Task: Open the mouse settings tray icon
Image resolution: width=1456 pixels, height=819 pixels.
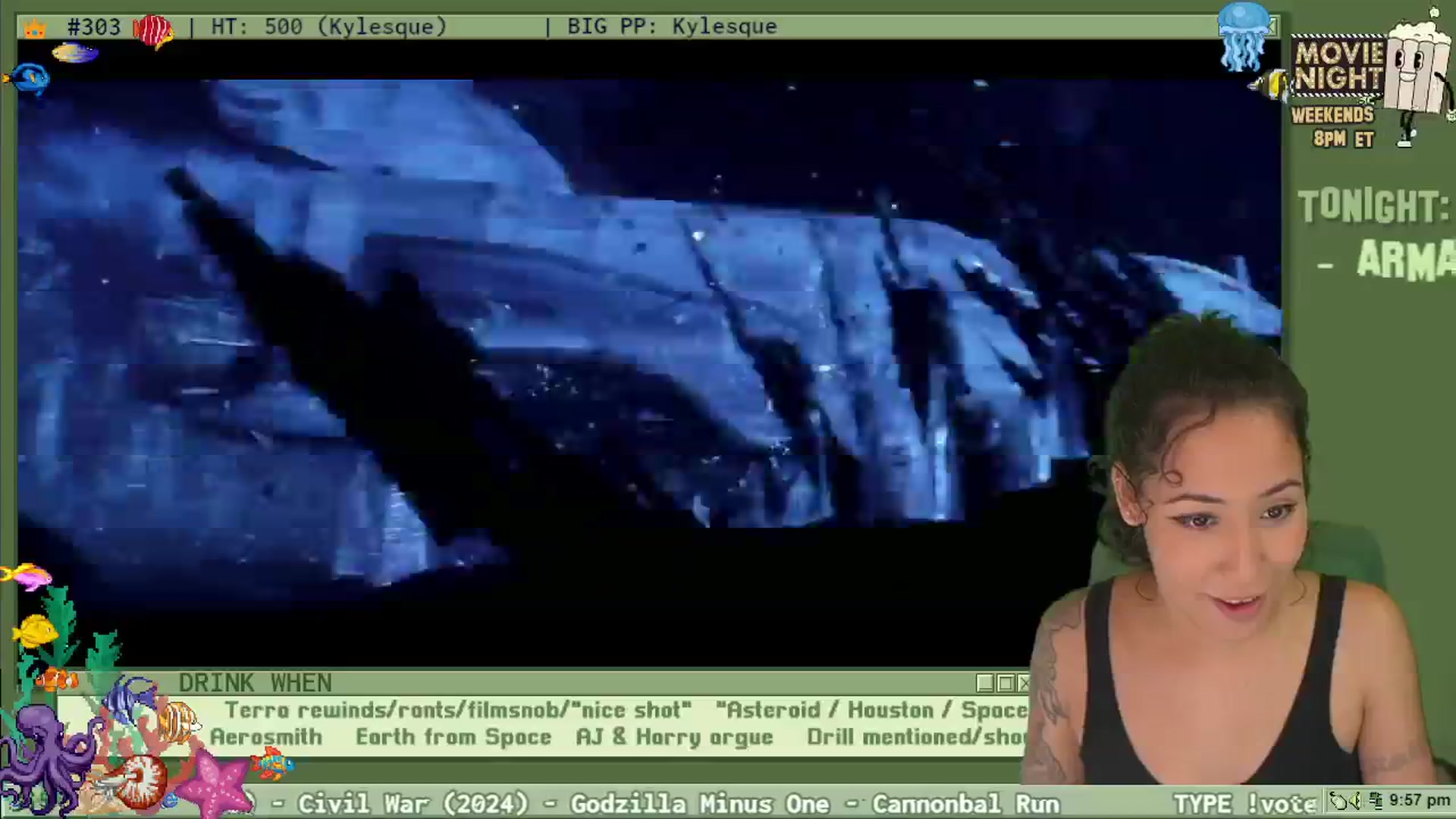Action: 1338,801
